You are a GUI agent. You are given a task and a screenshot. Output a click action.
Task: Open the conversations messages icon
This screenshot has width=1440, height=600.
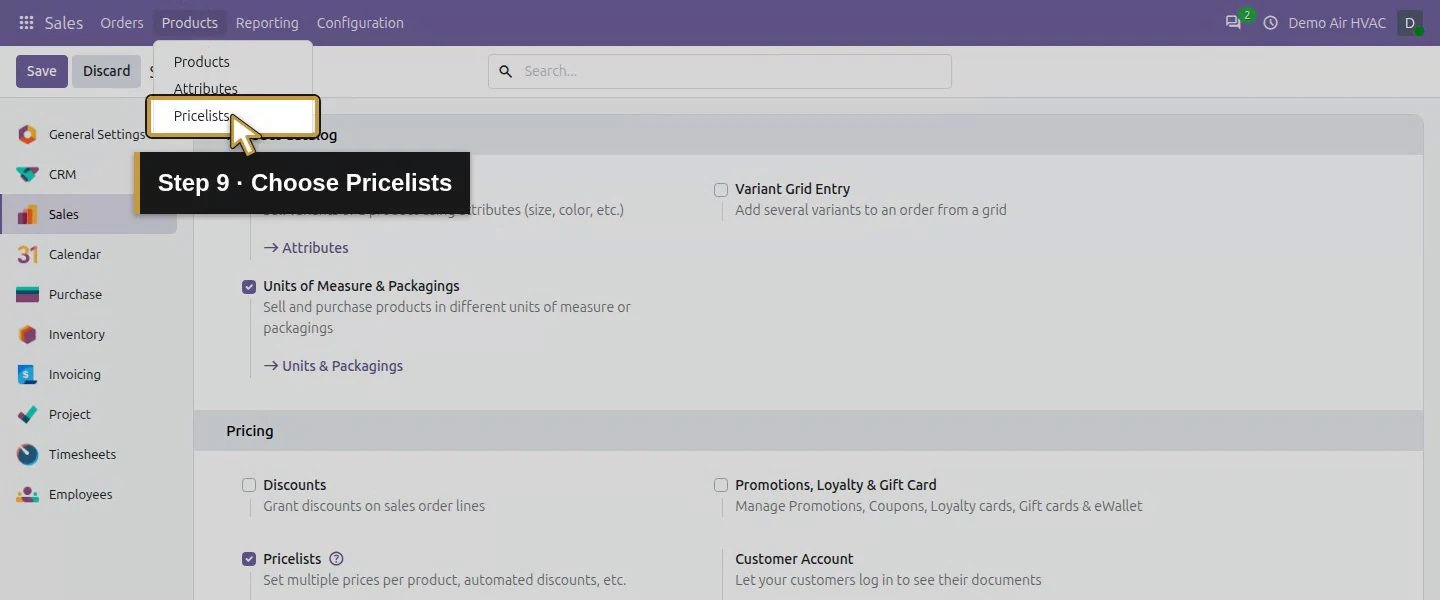pyautogui.click(x=1233, y=23)
